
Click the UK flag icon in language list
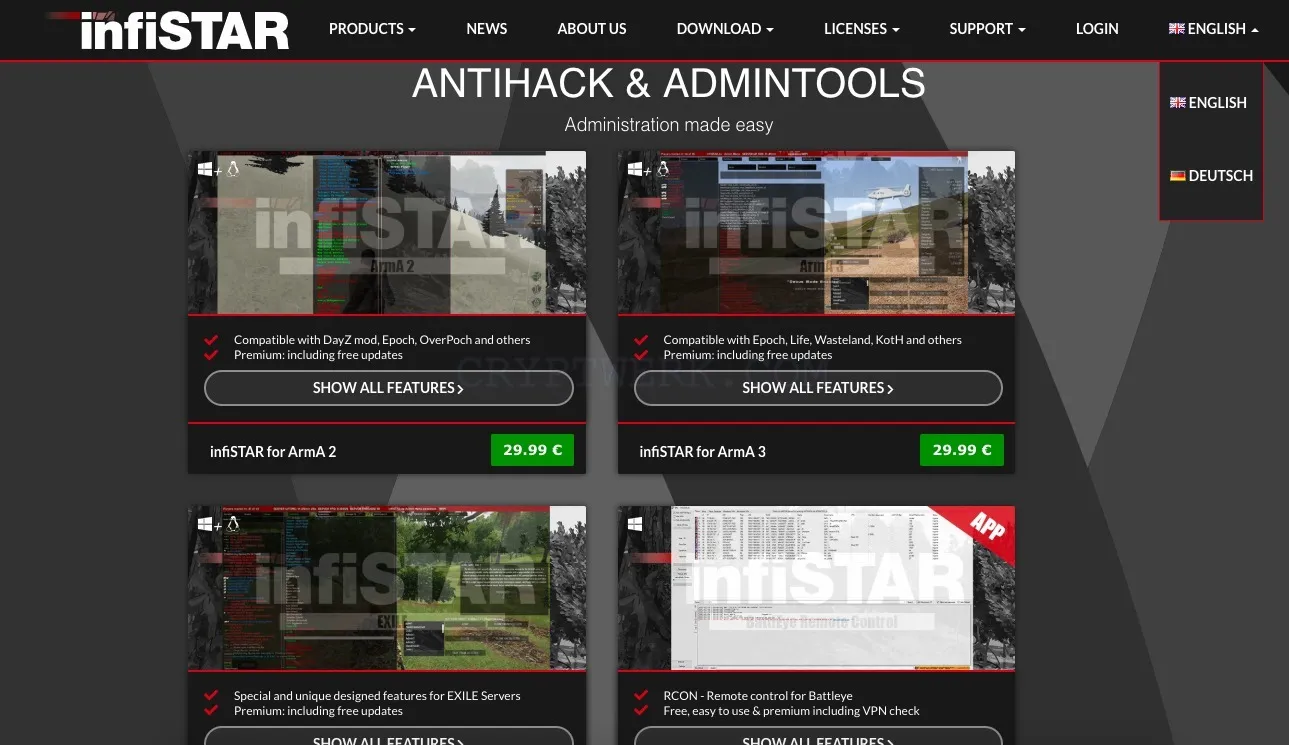[1178, 103]
